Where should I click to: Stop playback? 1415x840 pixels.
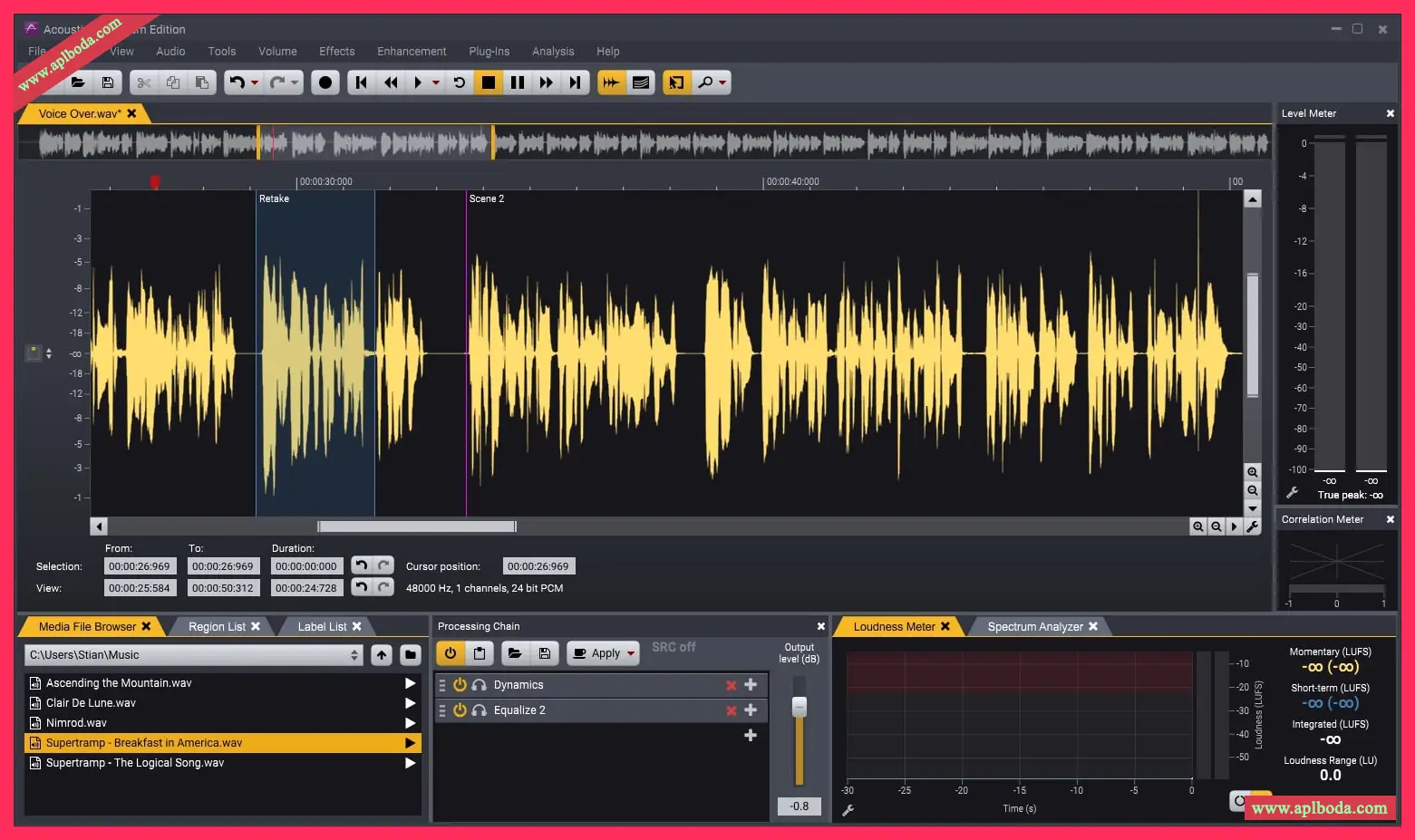(489, 82)
